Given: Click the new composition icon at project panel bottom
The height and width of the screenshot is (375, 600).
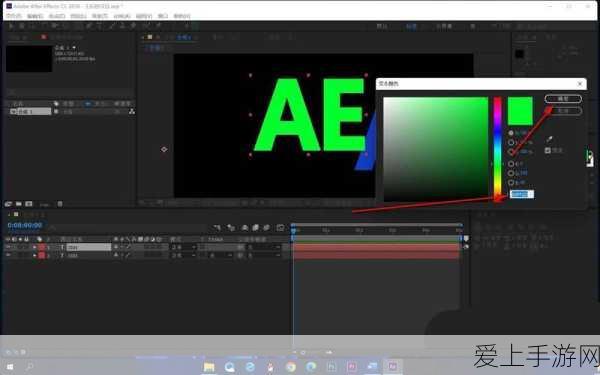Looking at the screenshot, I should pyautogui.click(x=28, y=204).
